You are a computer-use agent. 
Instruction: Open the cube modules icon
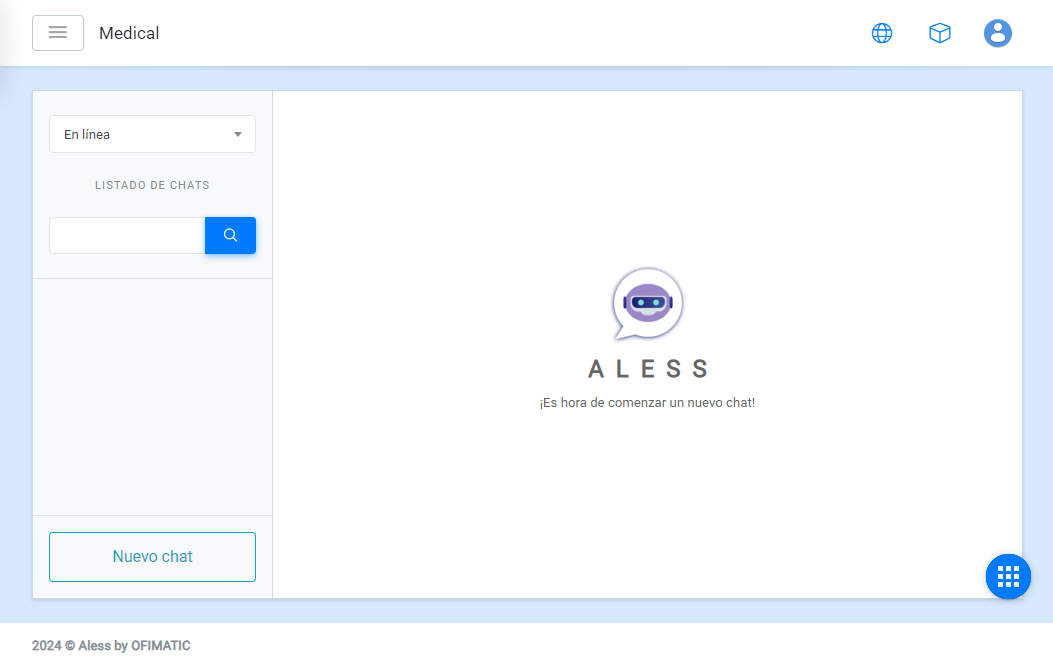[939, 33]
